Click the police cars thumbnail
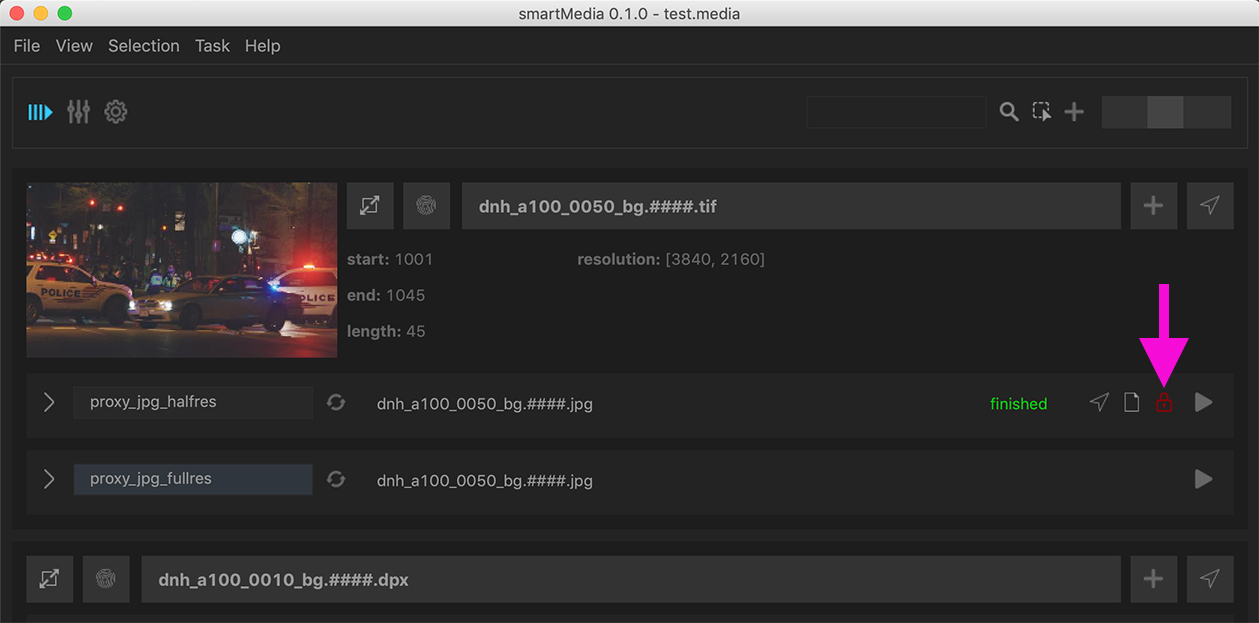This screenshot has width=1259, height=623. click(x=181, y=270)
